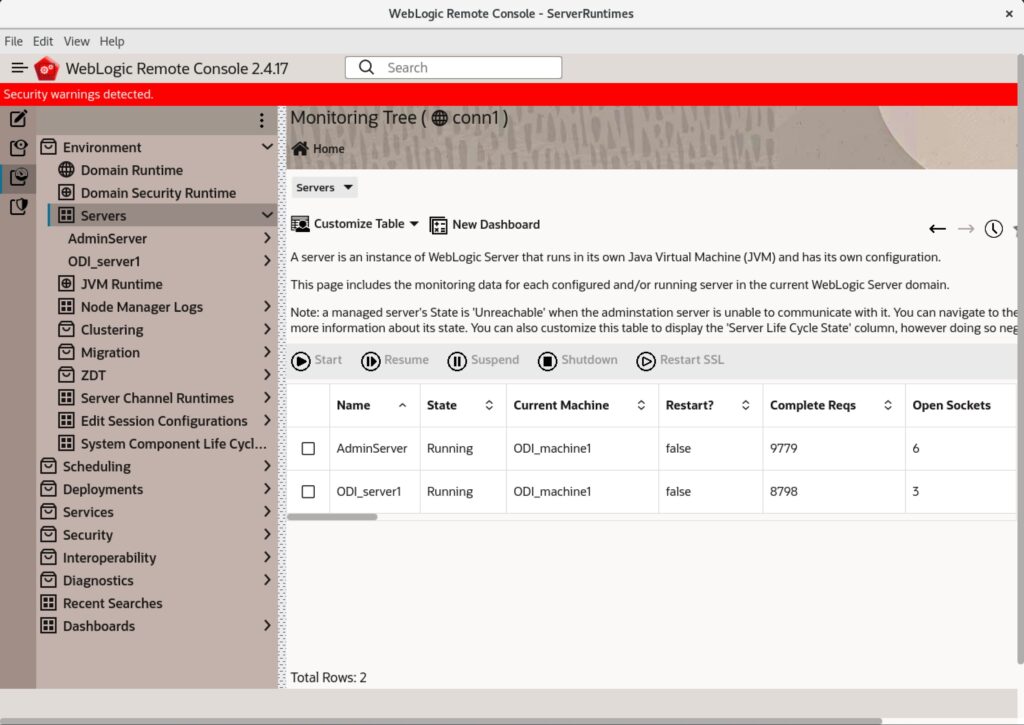
Task: Expand the Scheduling tree node
Action: coord(267,466)
